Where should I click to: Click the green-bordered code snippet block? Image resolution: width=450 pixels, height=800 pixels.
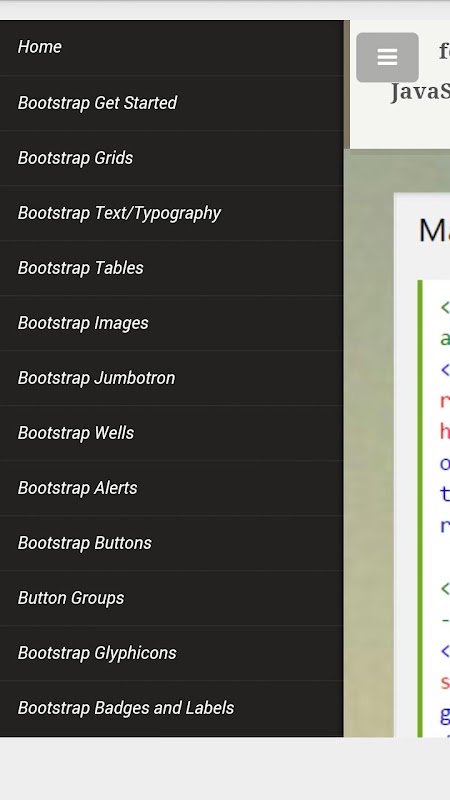tap(434, 508)
